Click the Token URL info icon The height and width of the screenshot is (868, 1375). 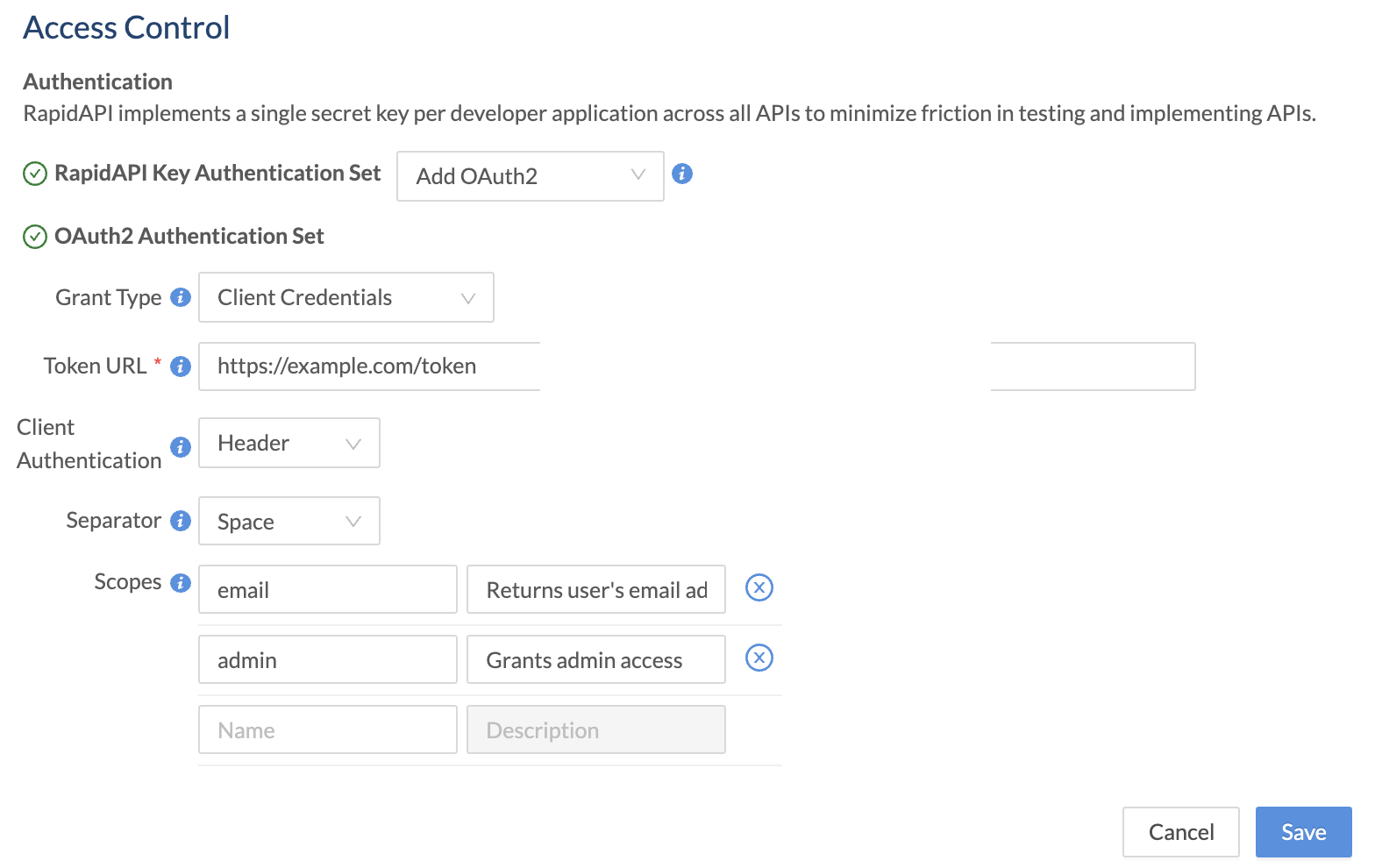click(x=181, y=366)
